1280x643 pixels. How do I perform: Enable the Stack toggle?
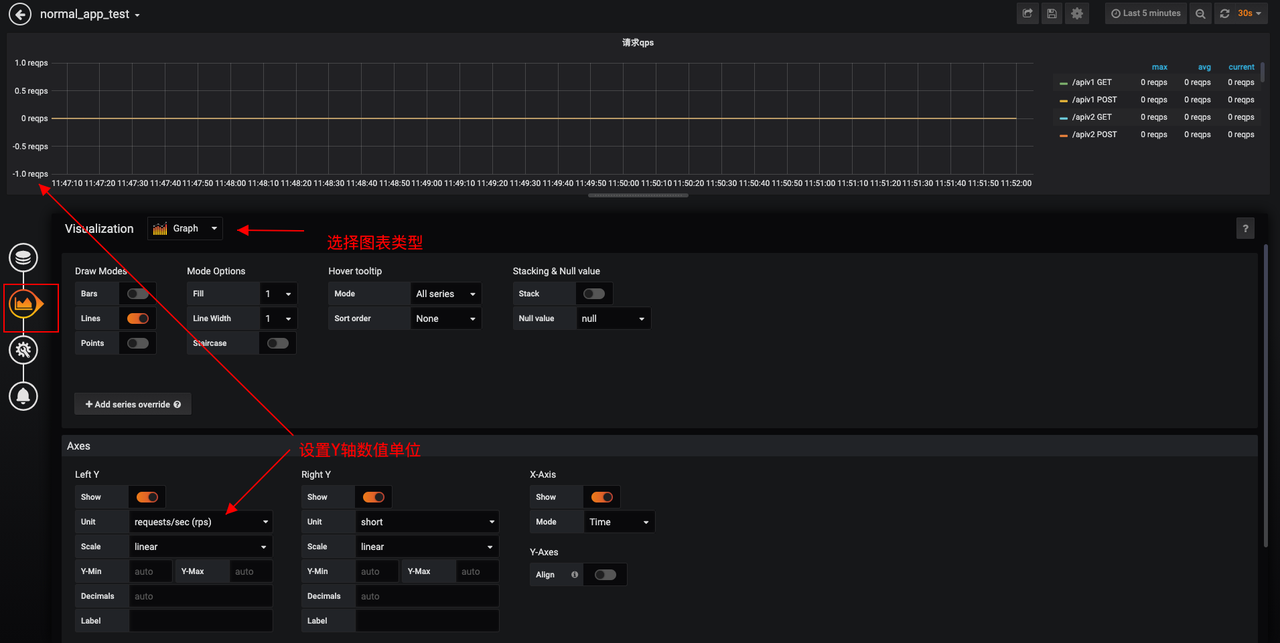point(594,294)
